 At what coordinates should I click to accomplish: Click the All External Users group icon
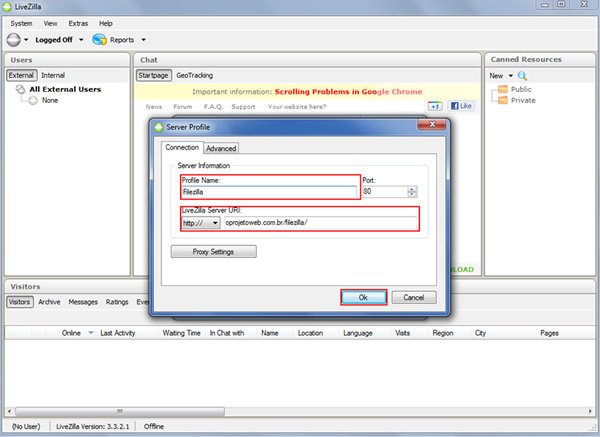[20, 90]
